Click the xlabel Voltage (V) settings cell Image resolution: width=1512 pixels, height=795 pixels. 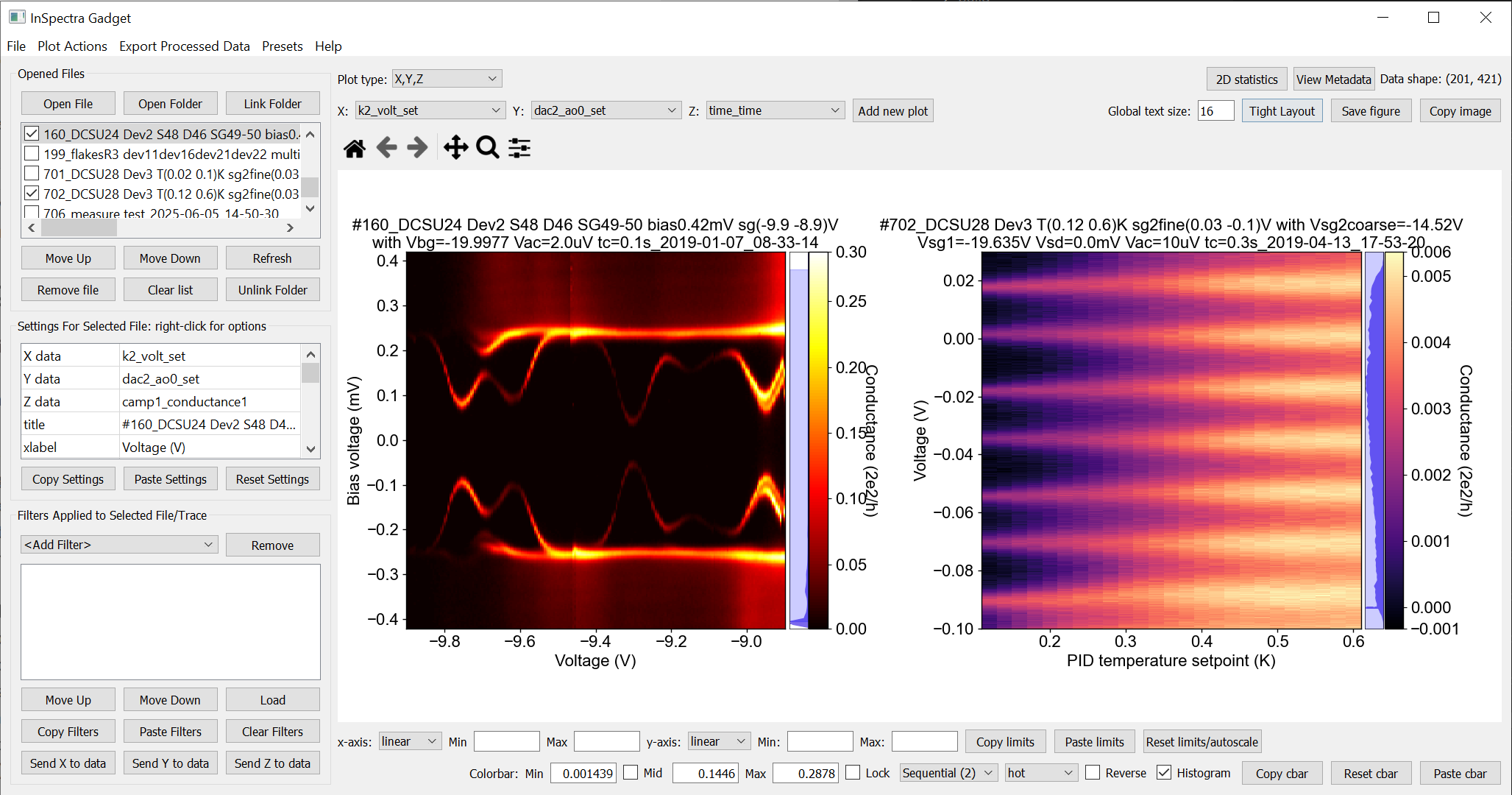point(210,447)
